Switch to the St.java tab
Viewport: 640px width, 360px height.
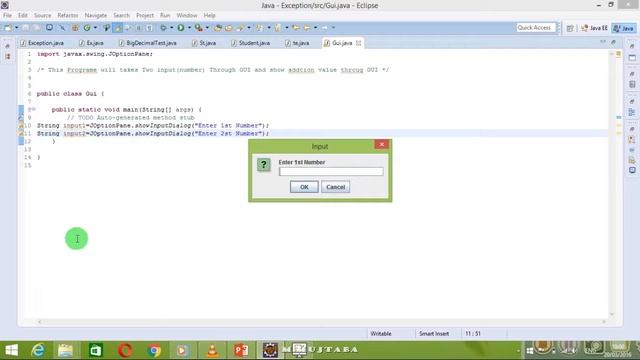(204, 43)
